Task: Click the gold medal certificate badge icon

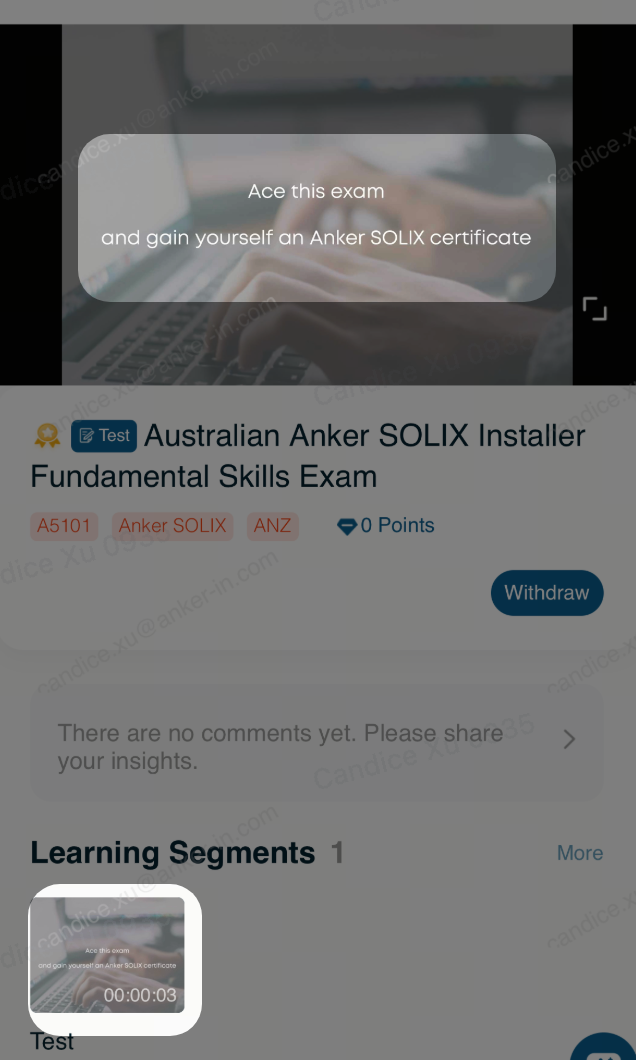Action: (47, 435)
